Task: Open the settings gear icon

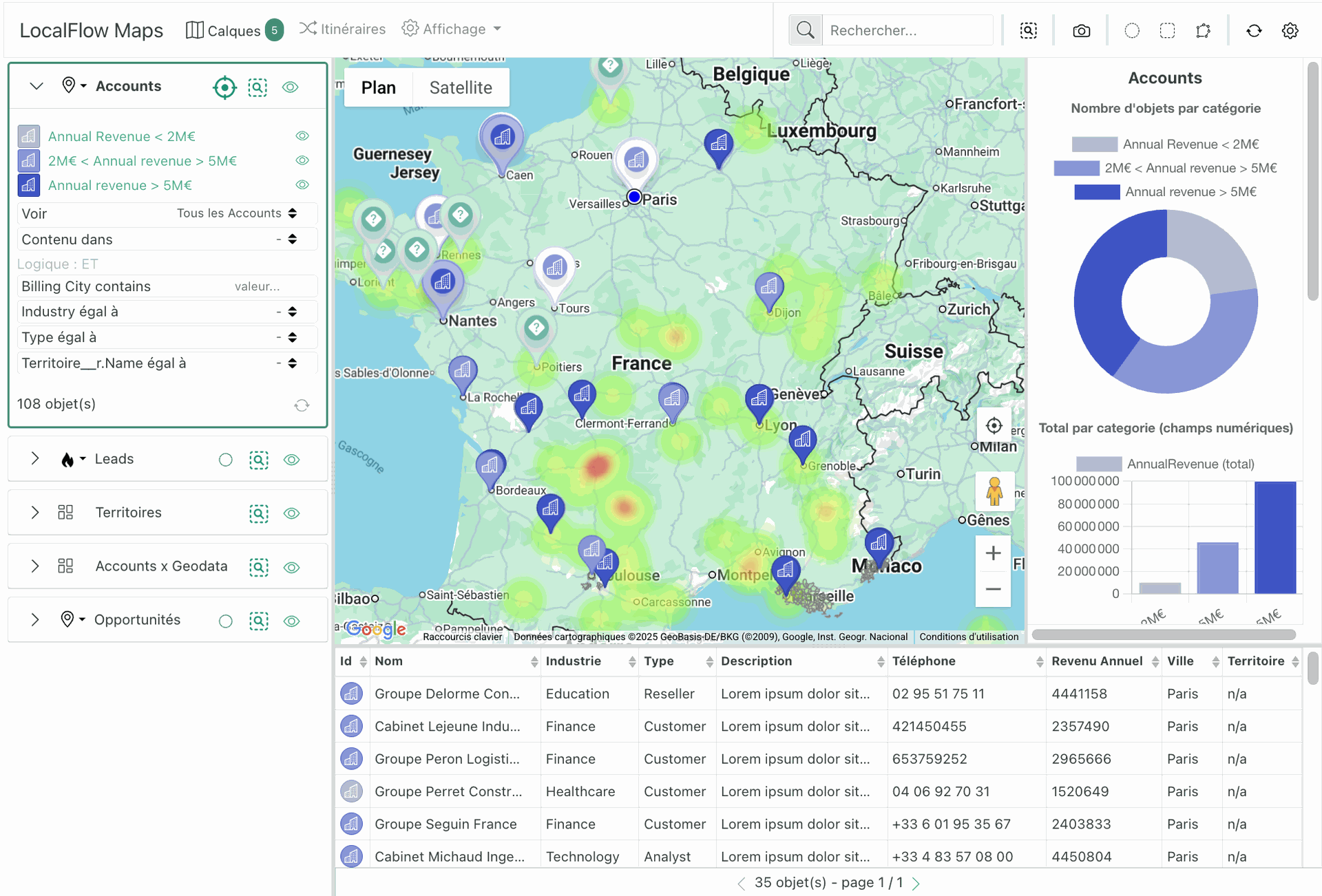Action: point(1290,30)
